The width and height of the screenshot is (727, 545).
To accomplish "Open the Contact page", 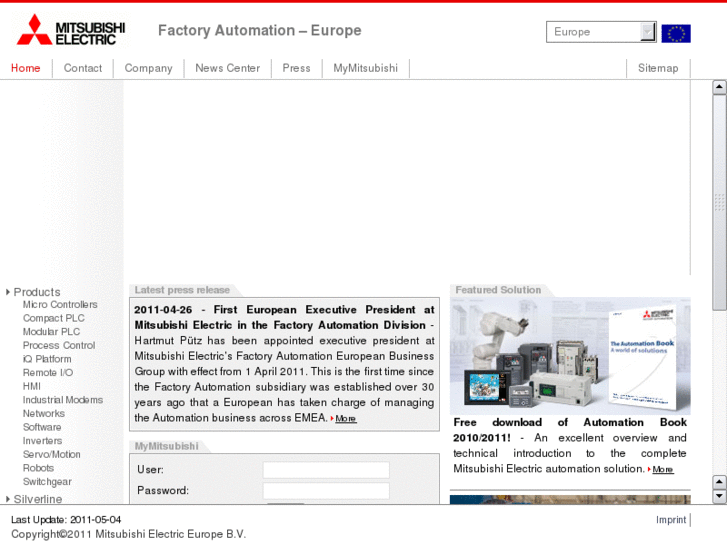I will click(x=83, y=68).
